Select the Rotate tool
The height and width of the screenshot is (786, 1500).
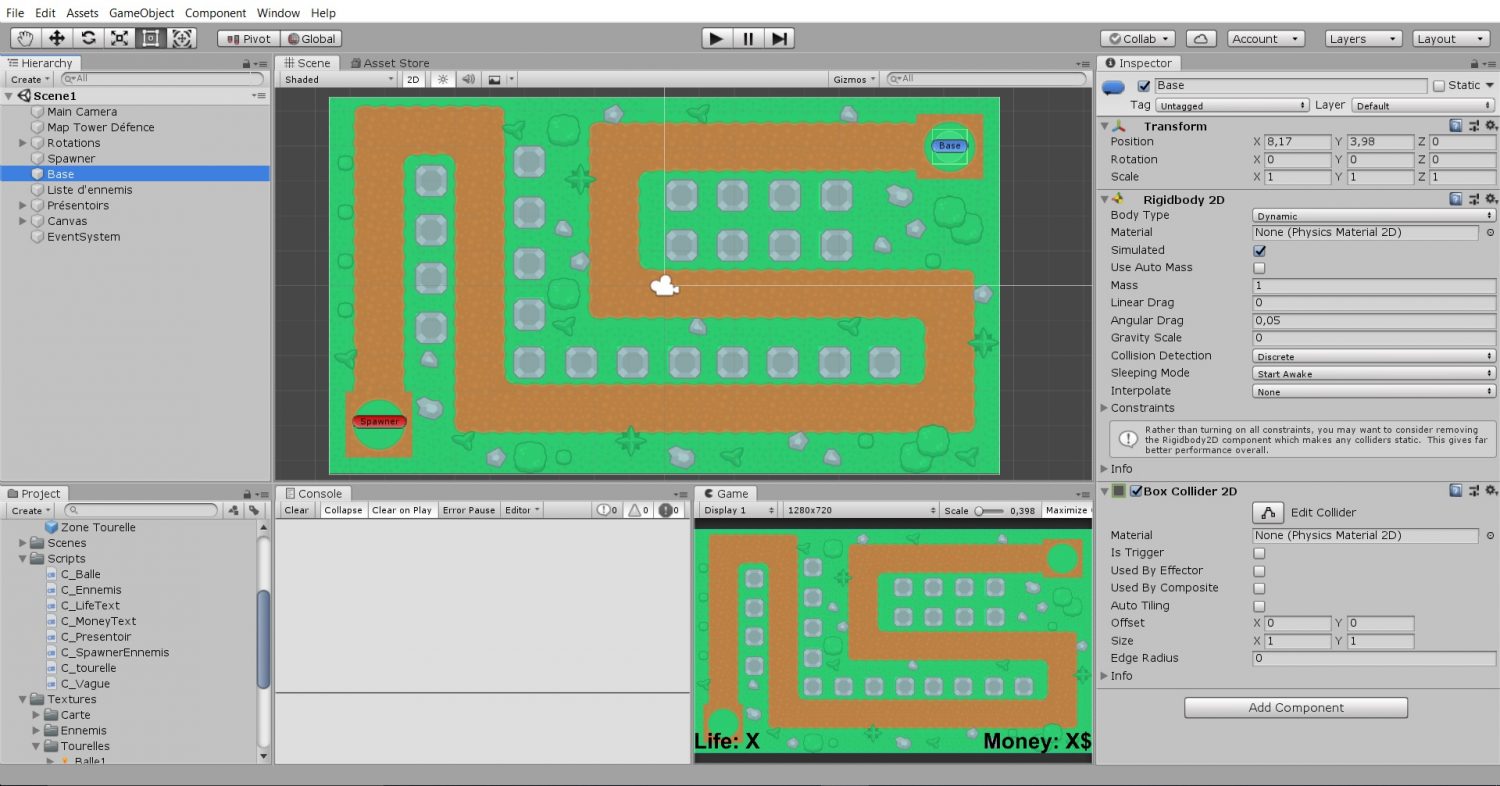[88, 39]
